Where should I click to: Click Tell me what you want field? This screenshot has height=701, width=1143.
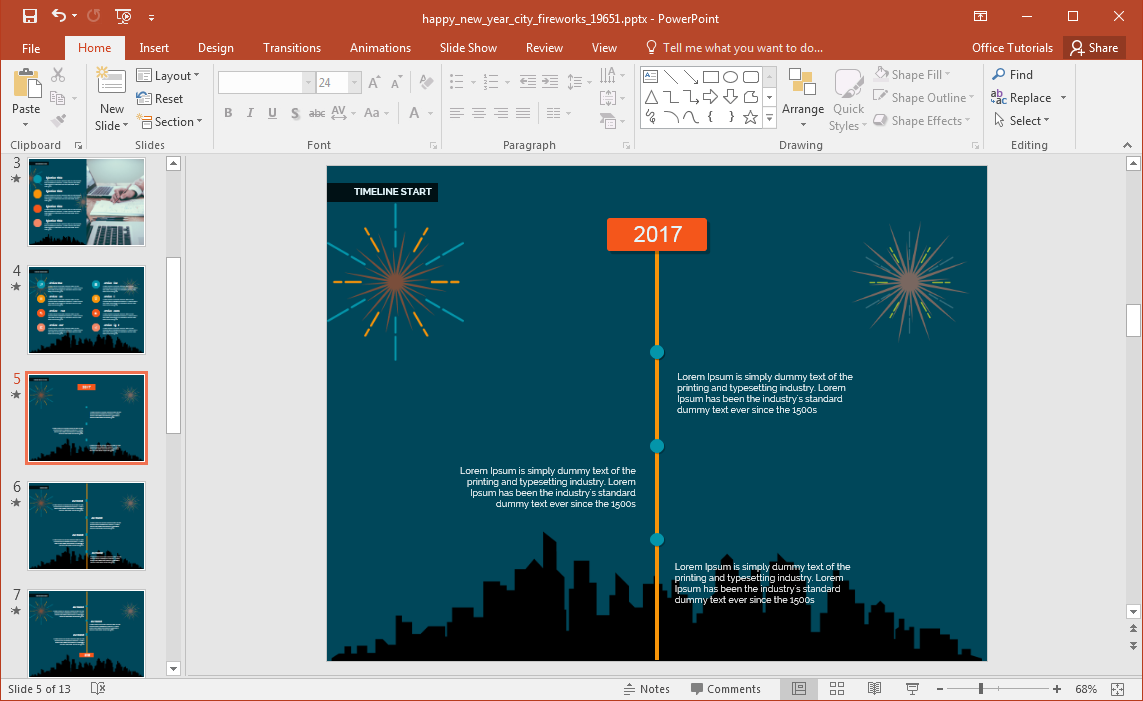pyautogui.click(x=735, y=48)
